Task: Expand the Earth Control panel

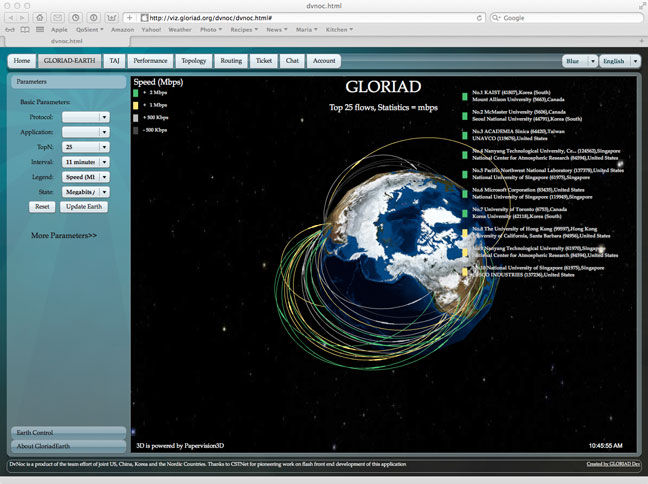Action: (x=68, y=432)
